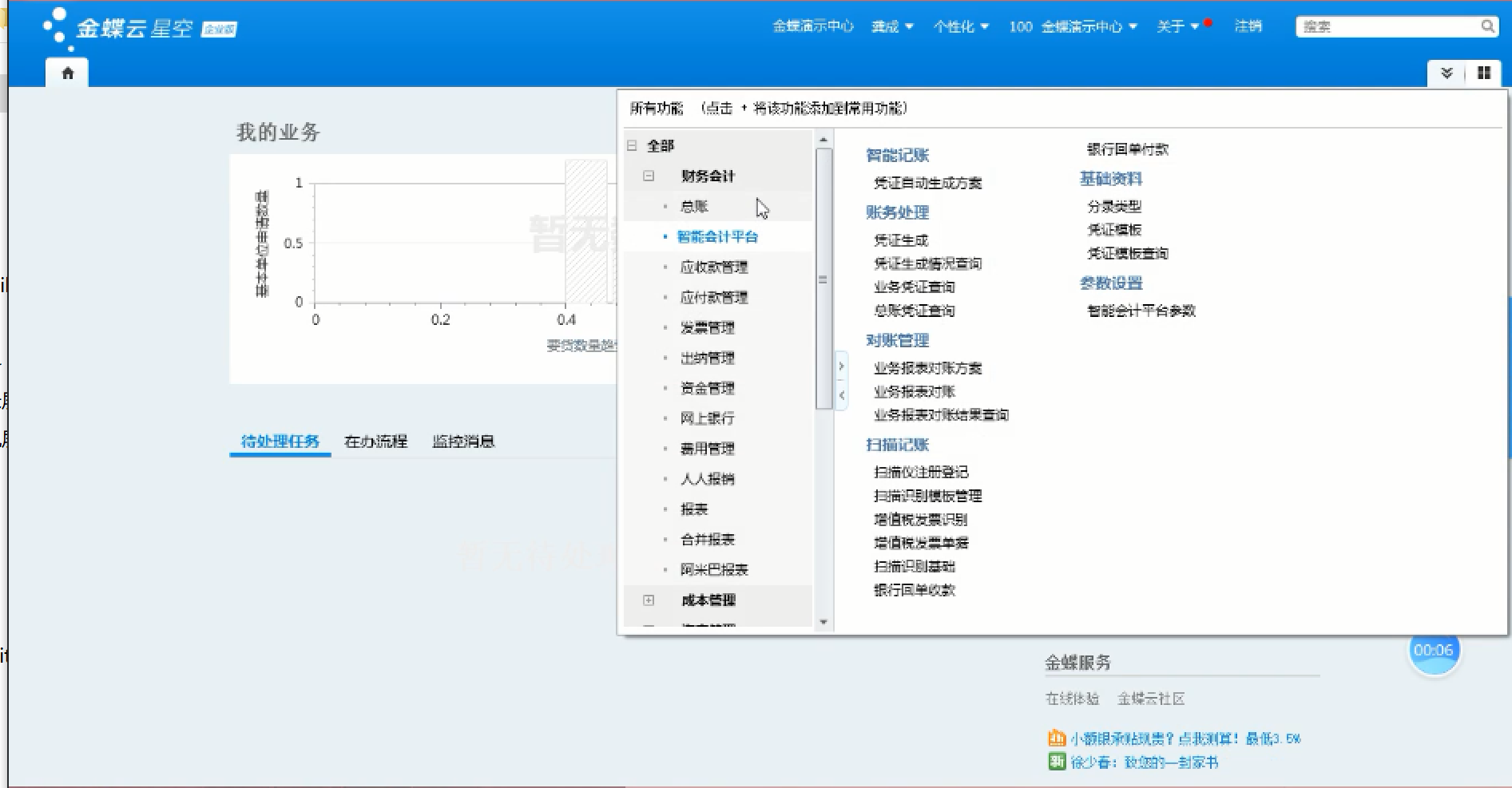Switch to the 监控消息 tab
Screen dimensions: 1512x788
pos(463,442)
